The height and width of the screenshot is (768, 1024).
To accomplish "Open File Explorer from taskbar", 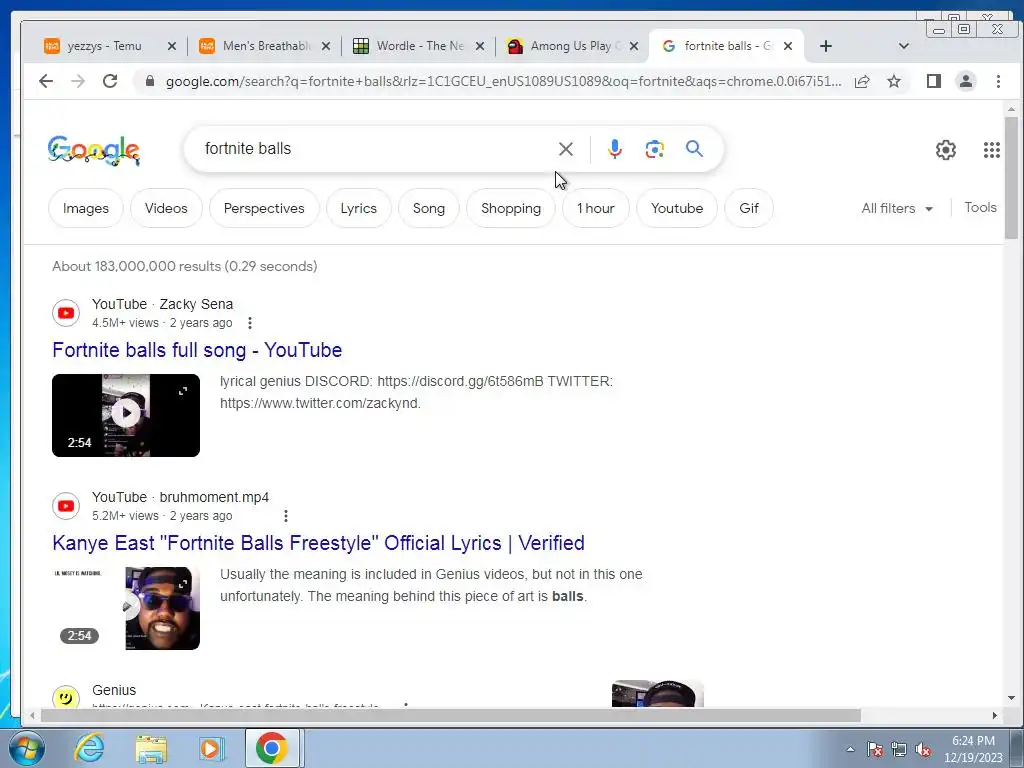I will click(151, 748).
